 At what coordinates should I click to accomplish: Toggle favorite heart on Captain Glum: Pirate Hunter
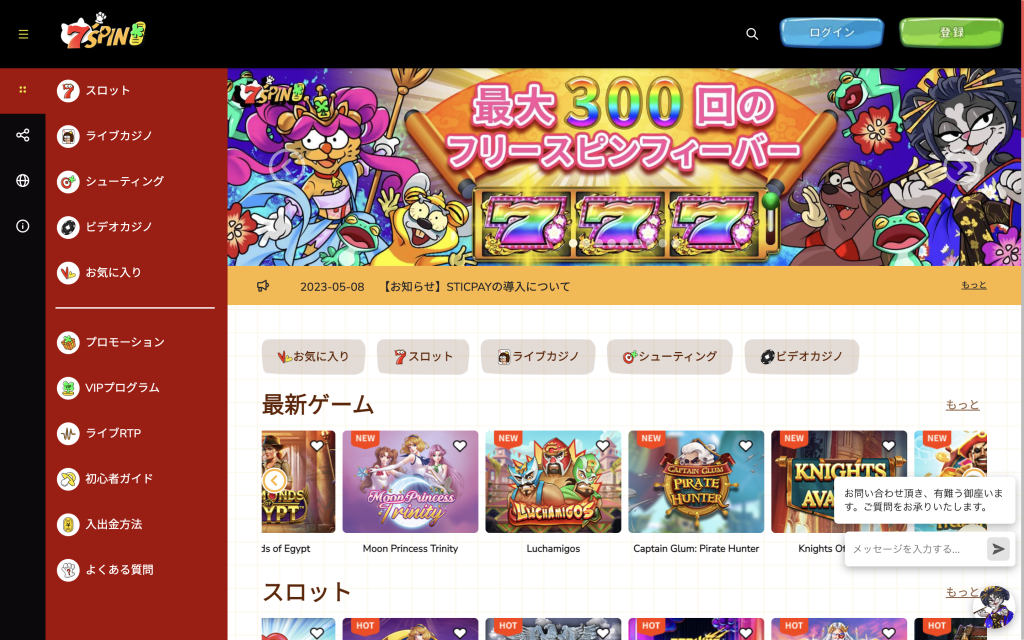click(x=746, y=446)
